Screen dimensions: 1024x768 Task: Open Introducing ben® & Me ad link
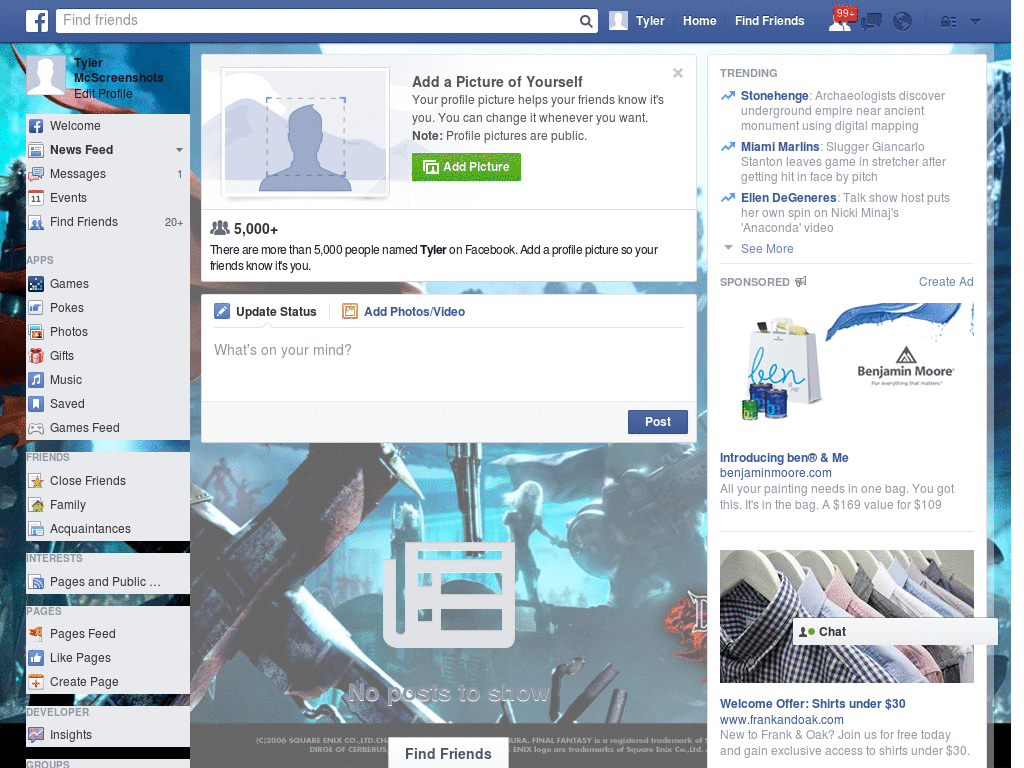784,458
